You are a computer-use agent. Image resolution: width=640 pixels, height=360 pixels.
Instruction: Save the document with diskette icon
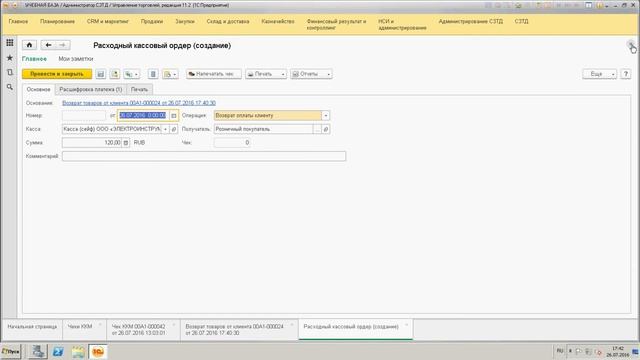click(x=100, y=74)
